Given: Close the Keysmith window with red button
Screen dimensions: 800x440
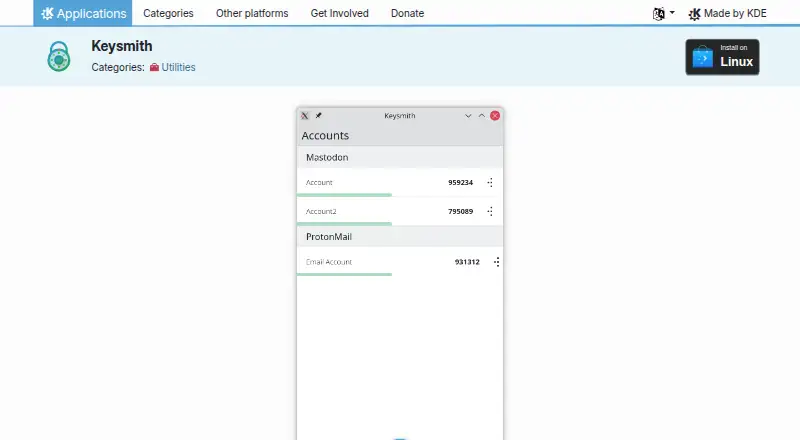Looking at the screenshot, I should click(495, 116).
